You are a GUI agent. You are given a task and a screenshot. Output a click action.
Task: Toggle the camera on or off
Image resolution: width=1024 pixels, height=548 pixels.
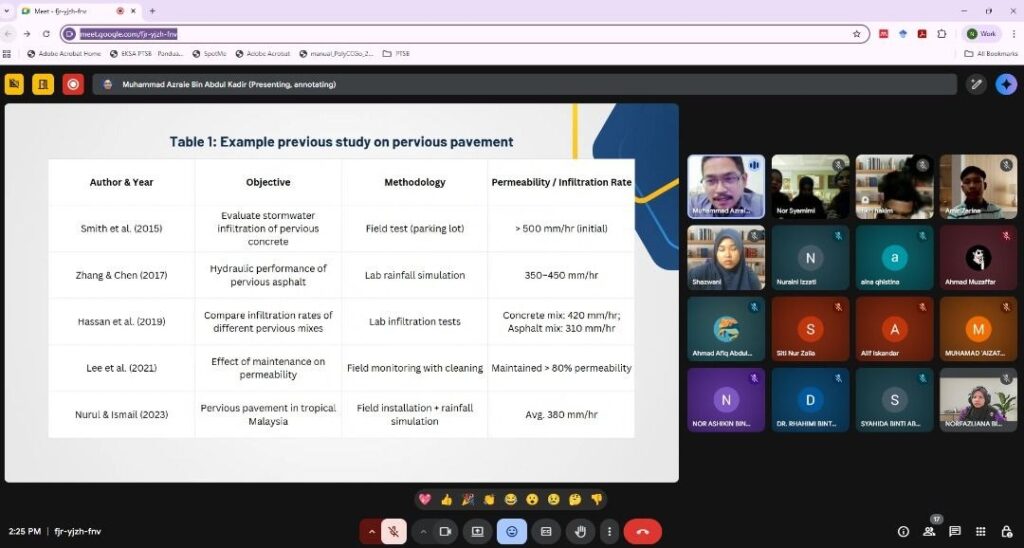click(x=446, y=532)
